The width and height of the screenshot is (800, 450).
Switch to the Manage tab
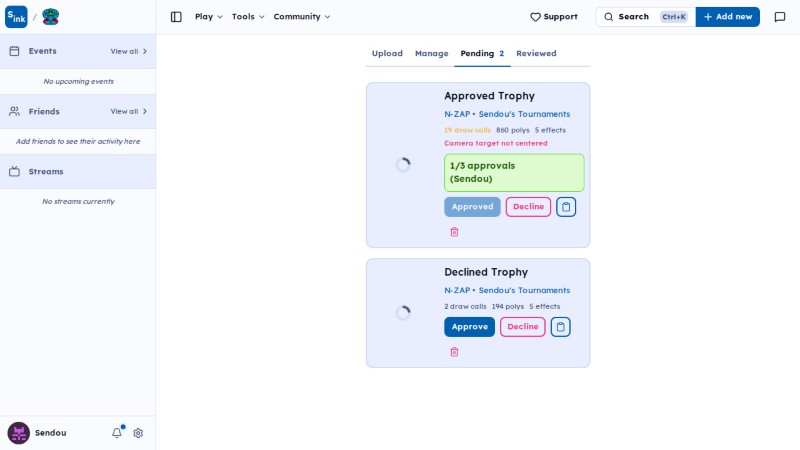pyautogui.click(x=432, y=54)
